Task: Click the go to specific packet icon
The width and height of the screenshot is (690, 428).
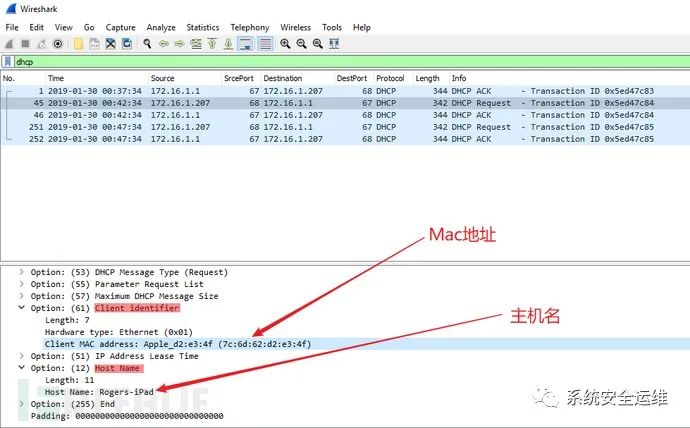Action: (196, 44)
